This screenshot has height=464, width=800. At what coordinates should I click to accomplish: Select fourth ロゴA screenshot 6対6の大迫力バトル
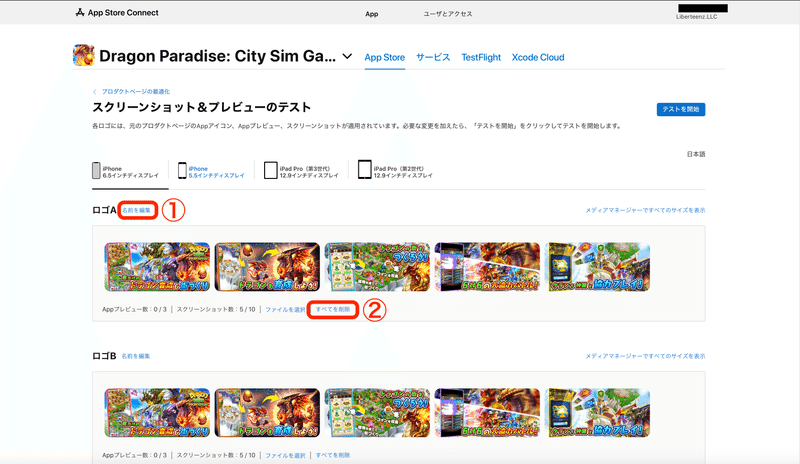tap(487, 267)
